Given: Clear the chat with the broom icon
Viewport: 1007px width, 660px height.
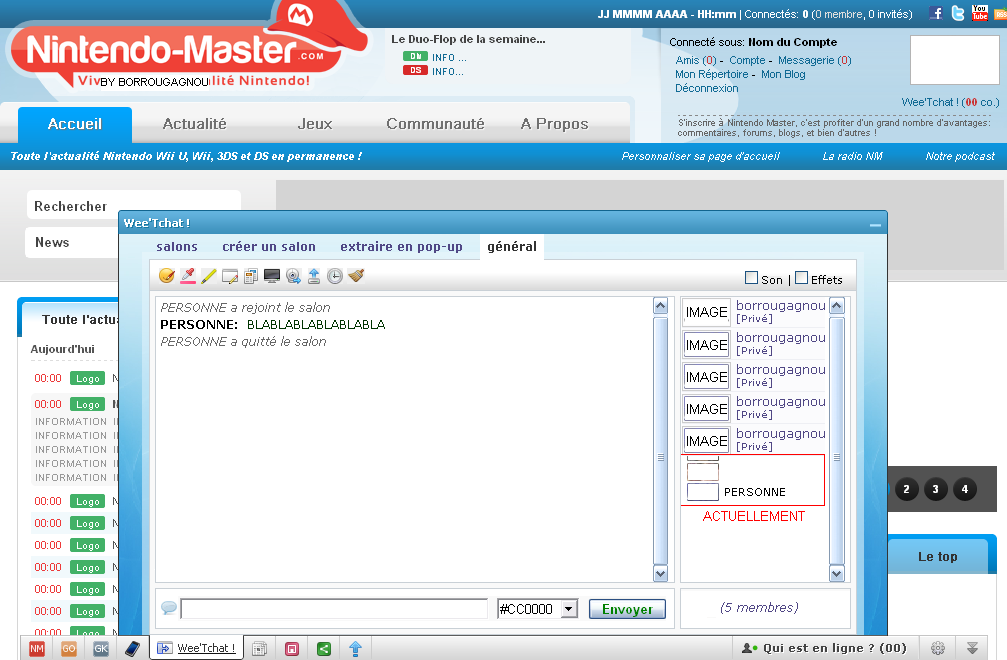Looking at the screenshot, I should click(x=356, y=275).
